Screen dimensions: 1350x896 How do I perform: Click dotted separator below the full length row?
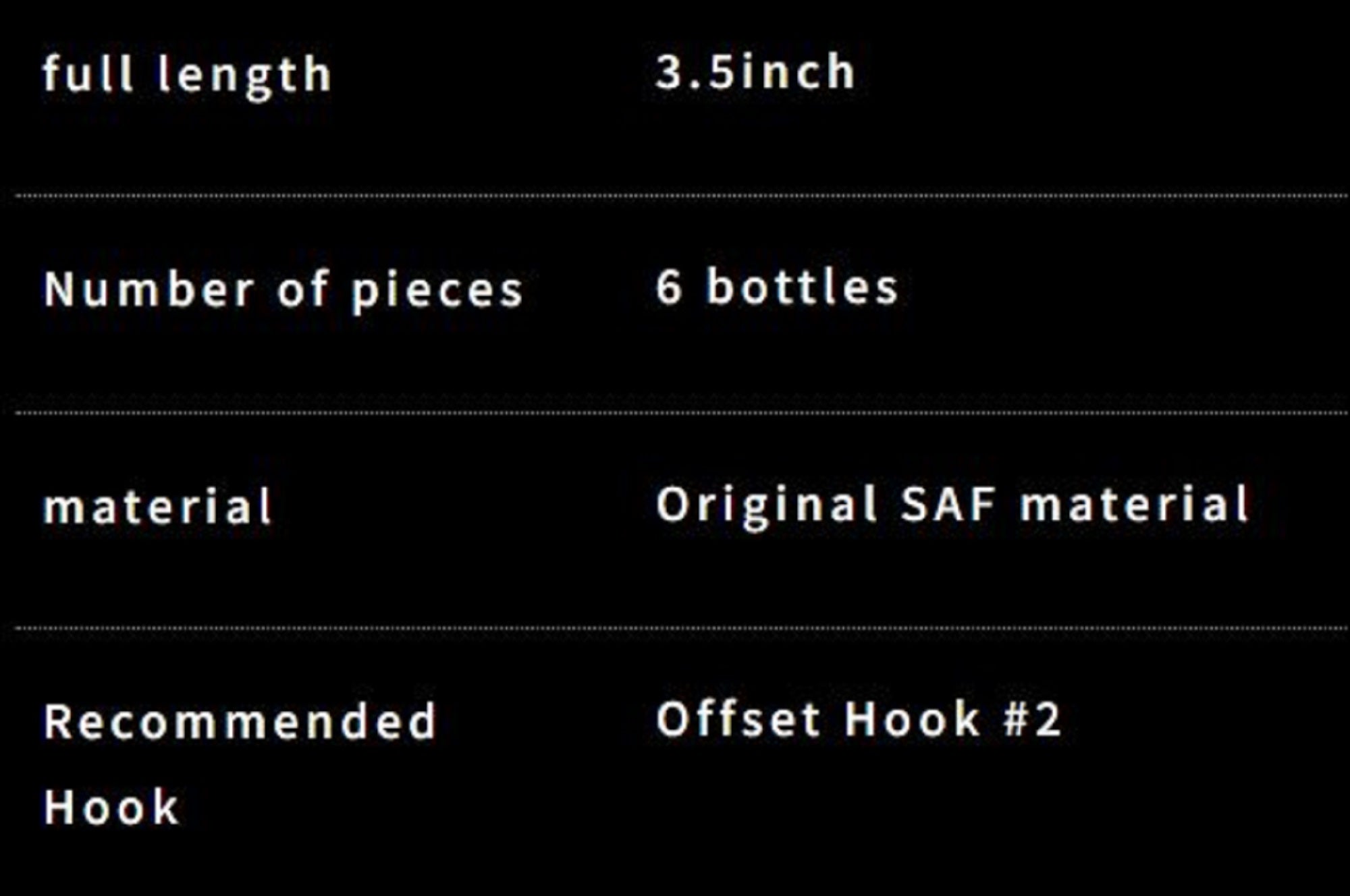point(675,196)
